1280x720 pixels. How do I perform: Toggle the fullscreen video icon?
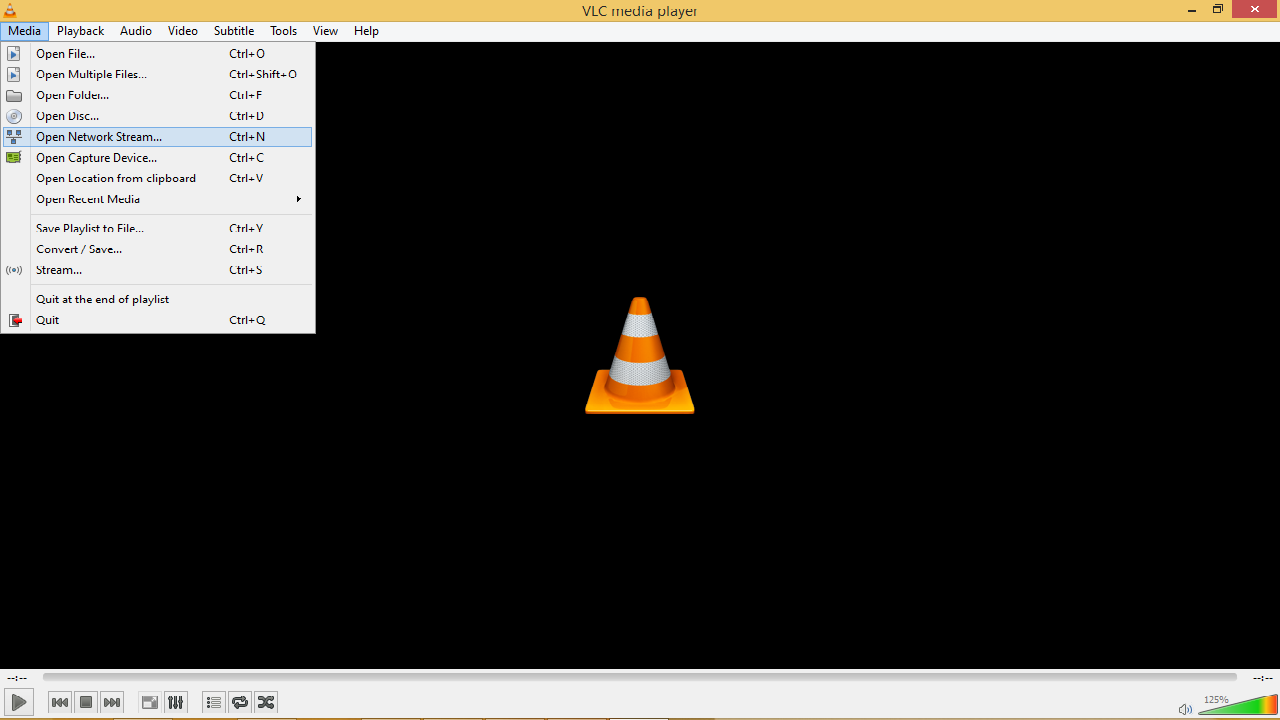149,702
